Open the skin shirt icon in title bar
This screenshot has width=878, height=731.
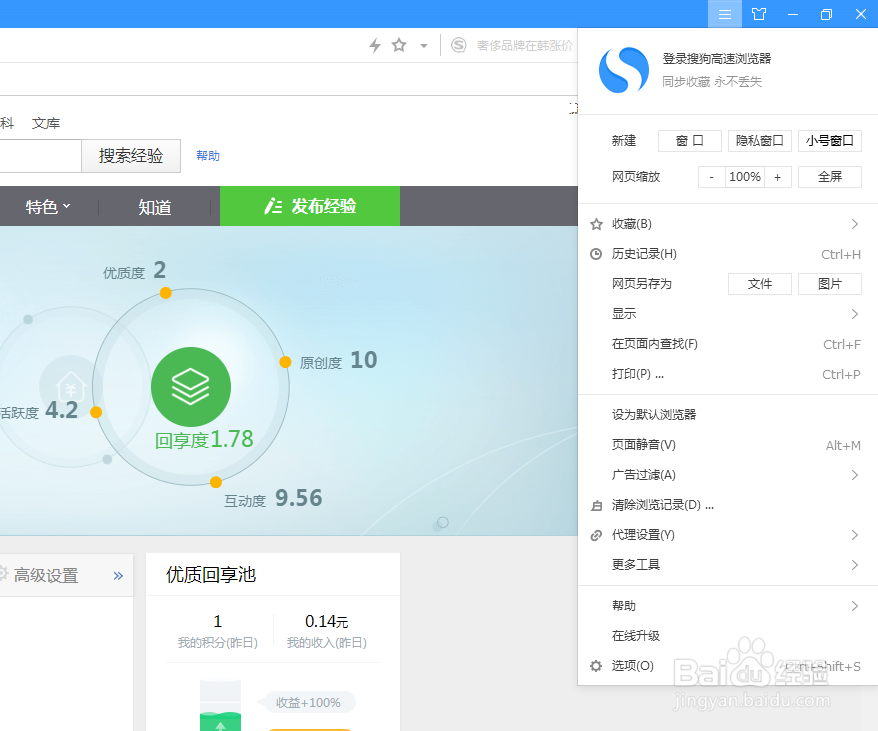[759, 14]
